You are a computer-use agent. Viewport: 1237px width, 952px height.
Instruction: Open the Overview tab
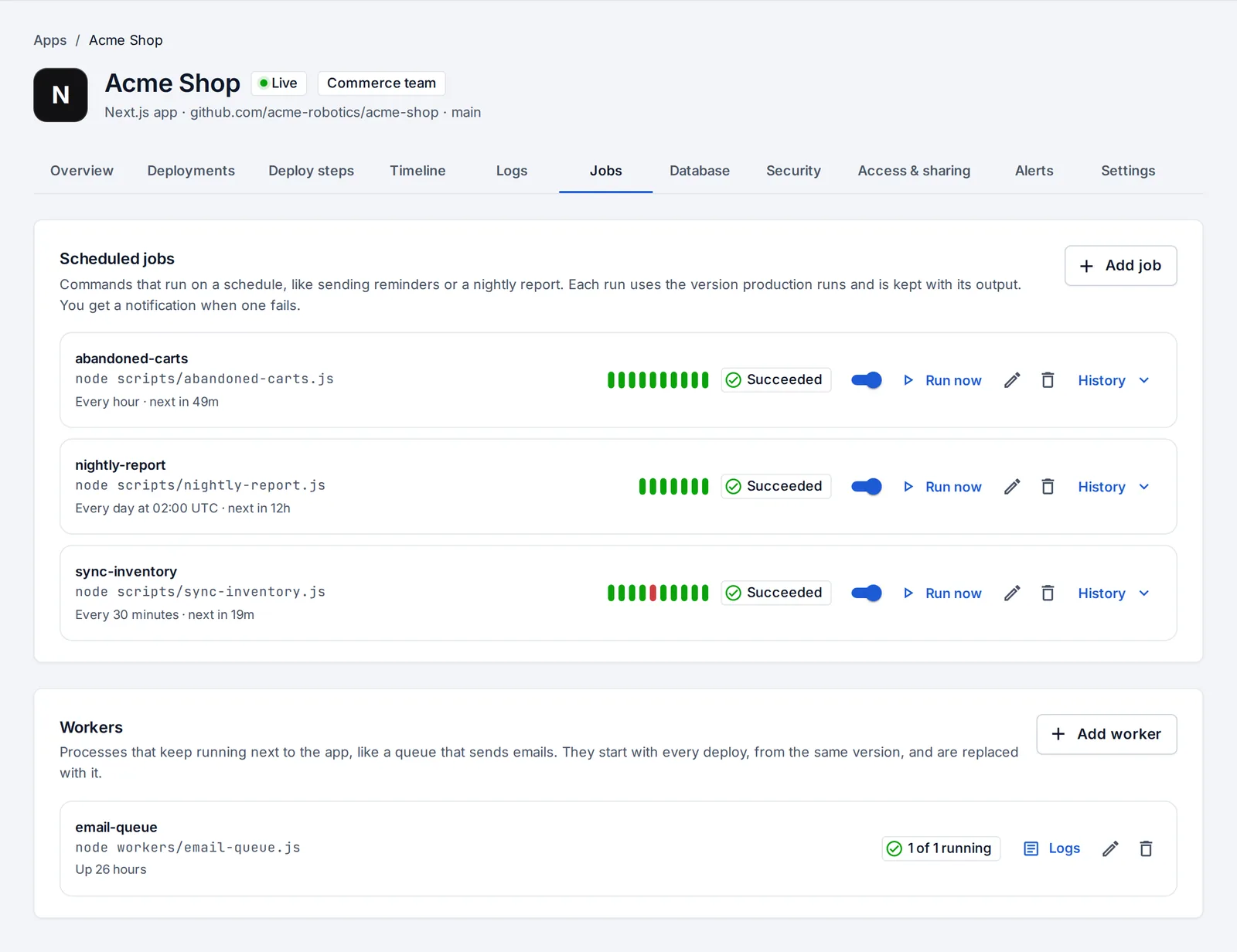82,171
